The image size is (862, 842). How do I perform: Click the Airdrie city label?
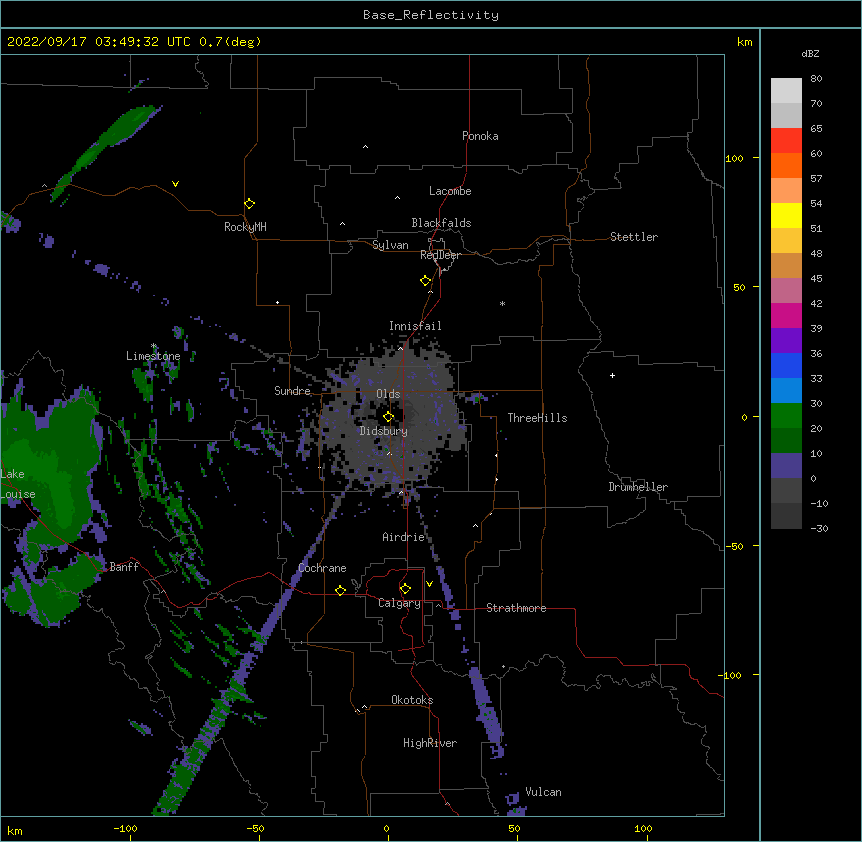coord(403,537)
